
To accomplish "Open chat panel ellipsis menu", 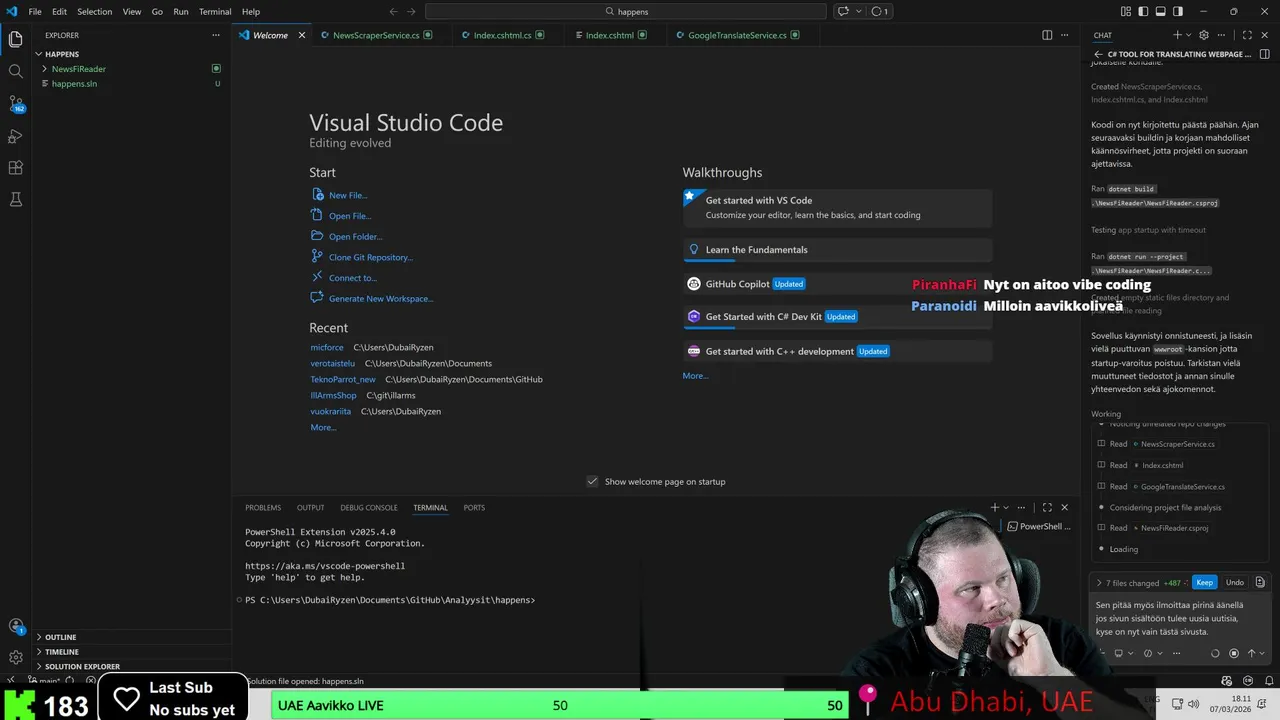I will (x=1221, y=35).
